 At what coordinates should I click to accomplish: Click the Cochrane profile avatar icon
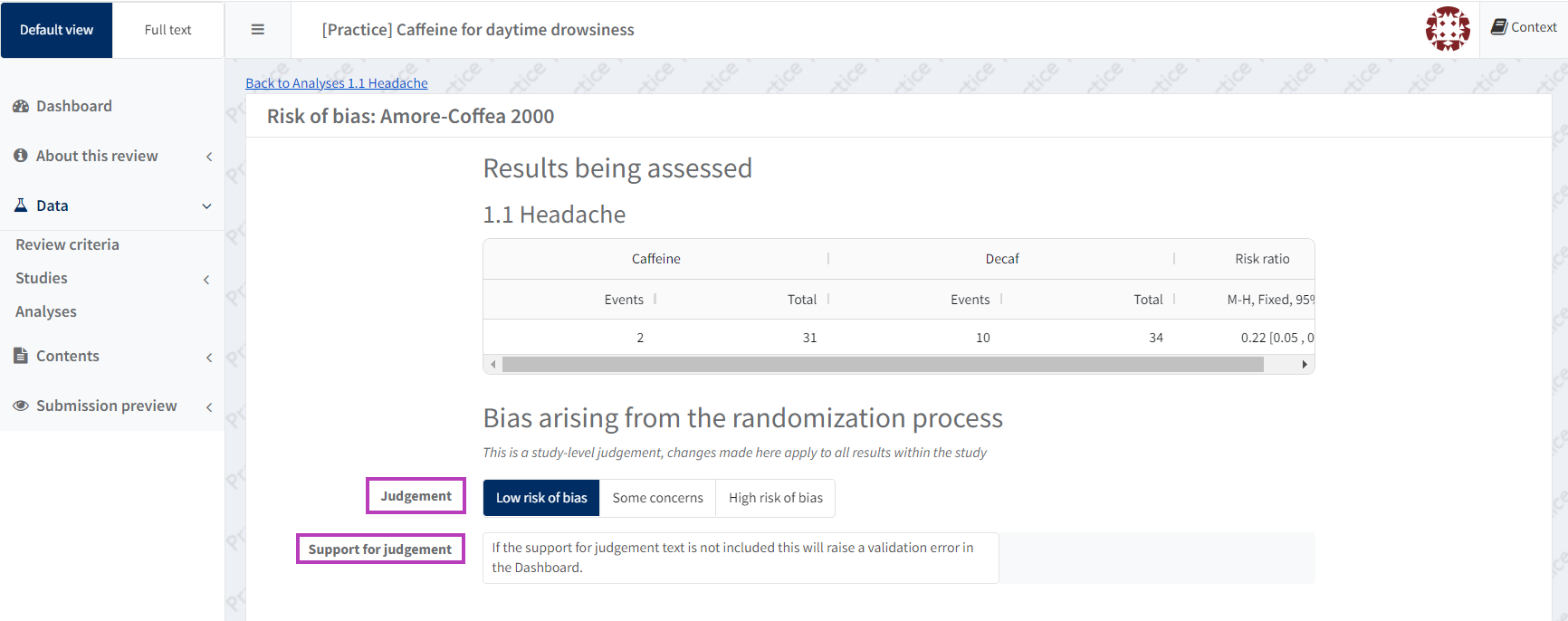pos(1448,29)
